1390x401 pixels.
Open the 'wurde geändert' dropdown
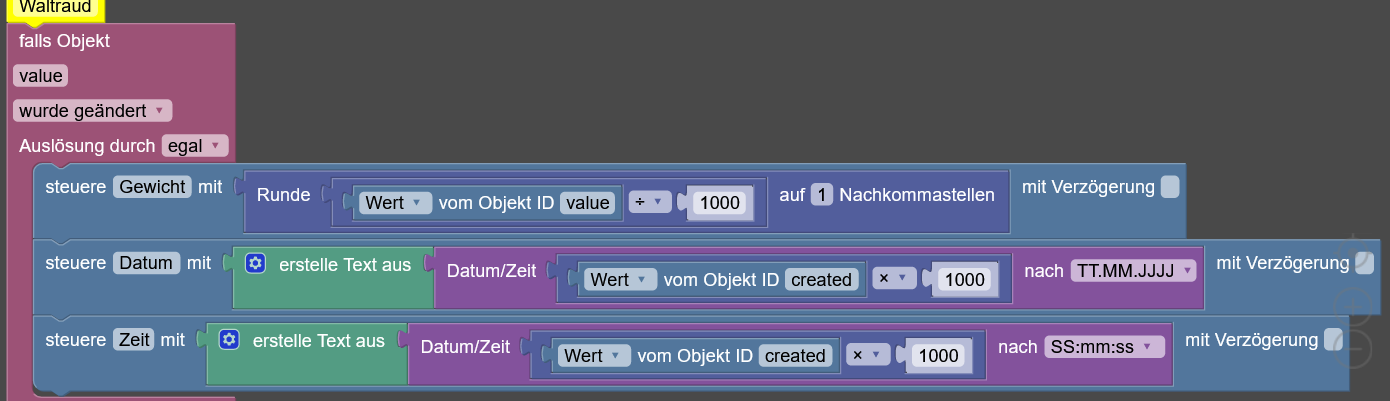tap(93, 110)
